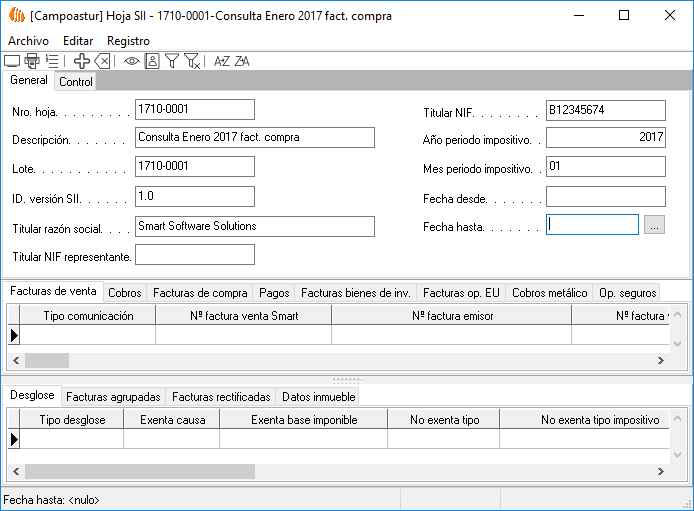Open the Facturas rectificadas tab
This screenshot has width=694, height=511.
(221, 397)
